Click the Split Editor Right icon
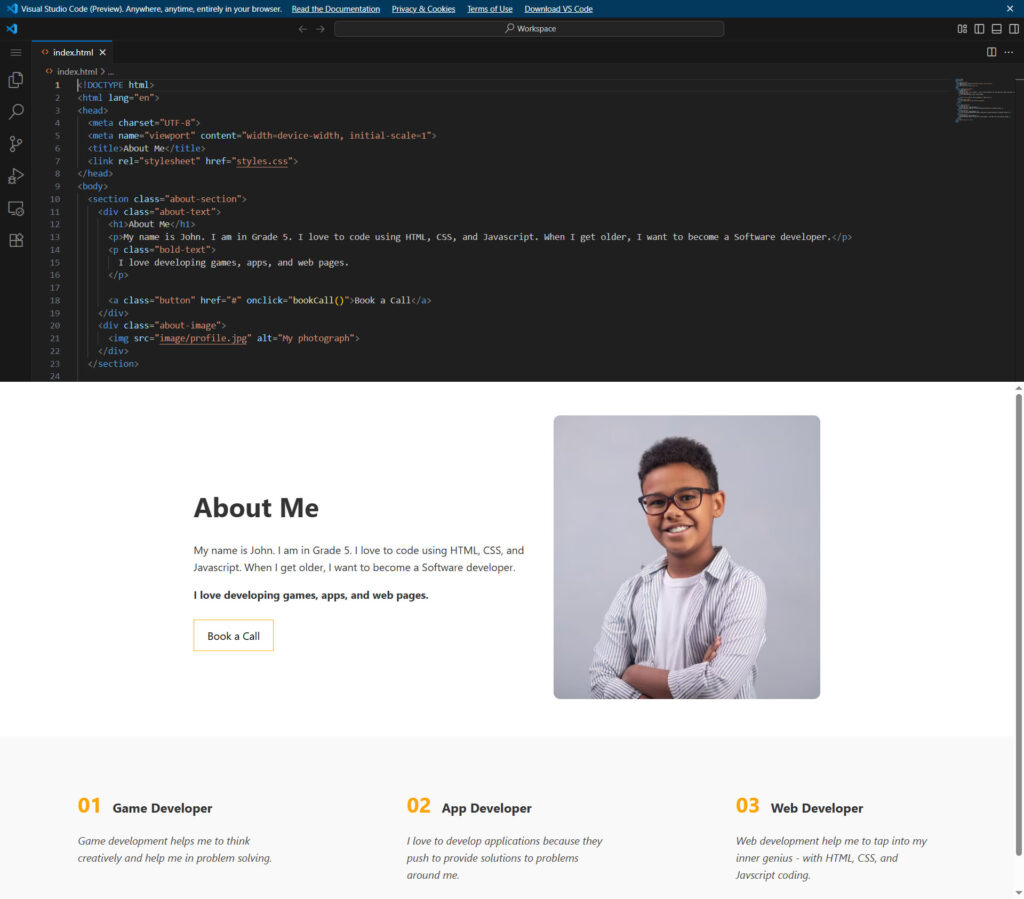Screen dimensions: 1024x899 click(991, 52)
